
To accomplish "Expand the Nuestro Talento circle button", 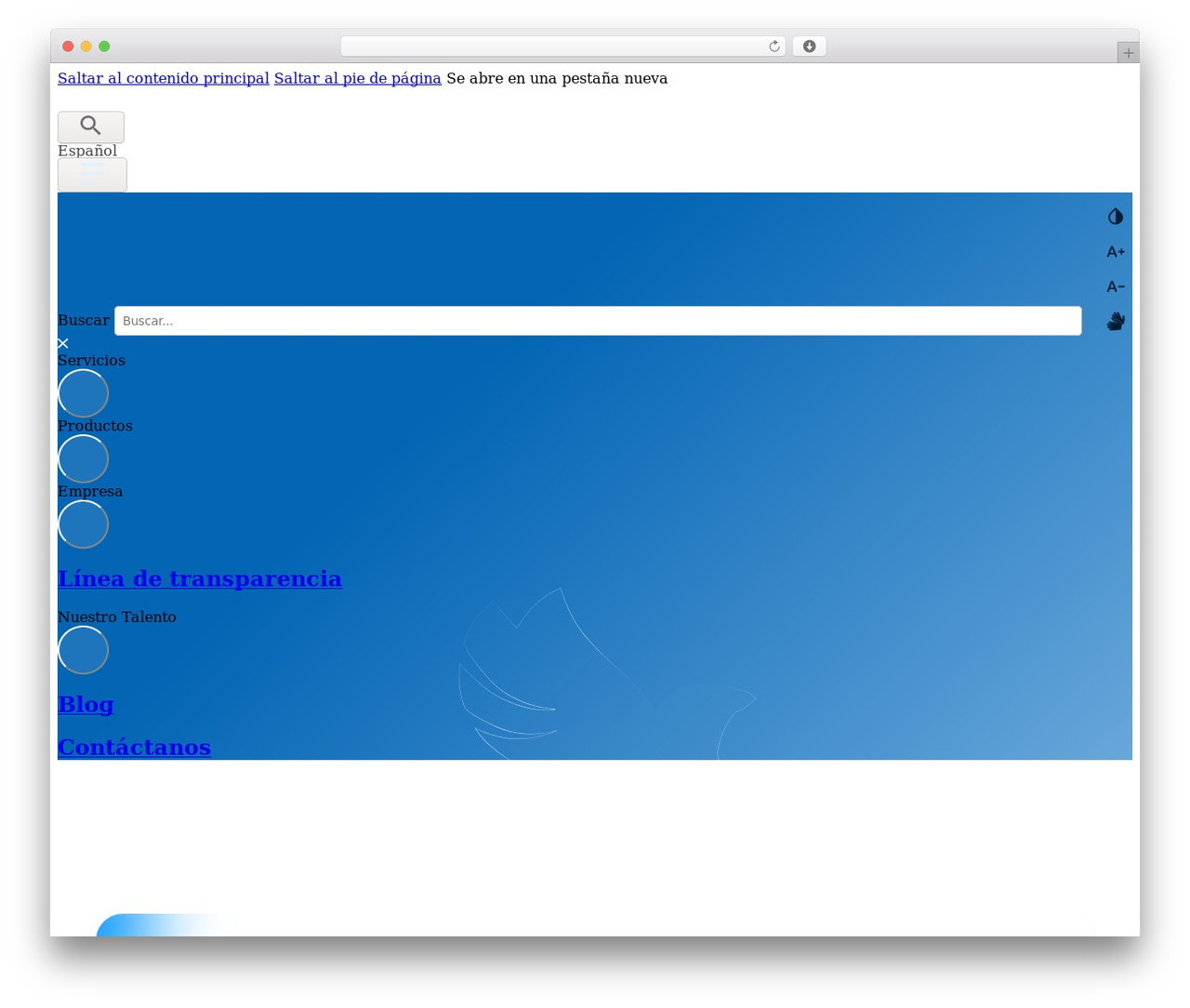I will (x=84, y=650).
